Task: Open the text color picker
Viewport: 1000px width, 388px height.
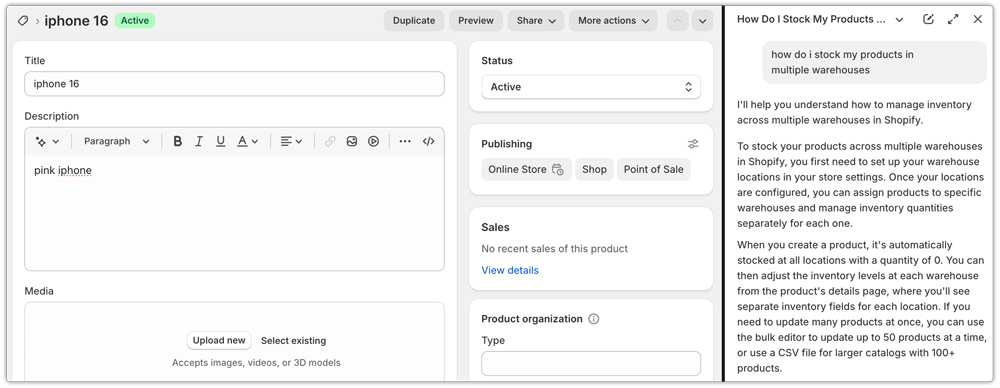Action: pos(247,141)
